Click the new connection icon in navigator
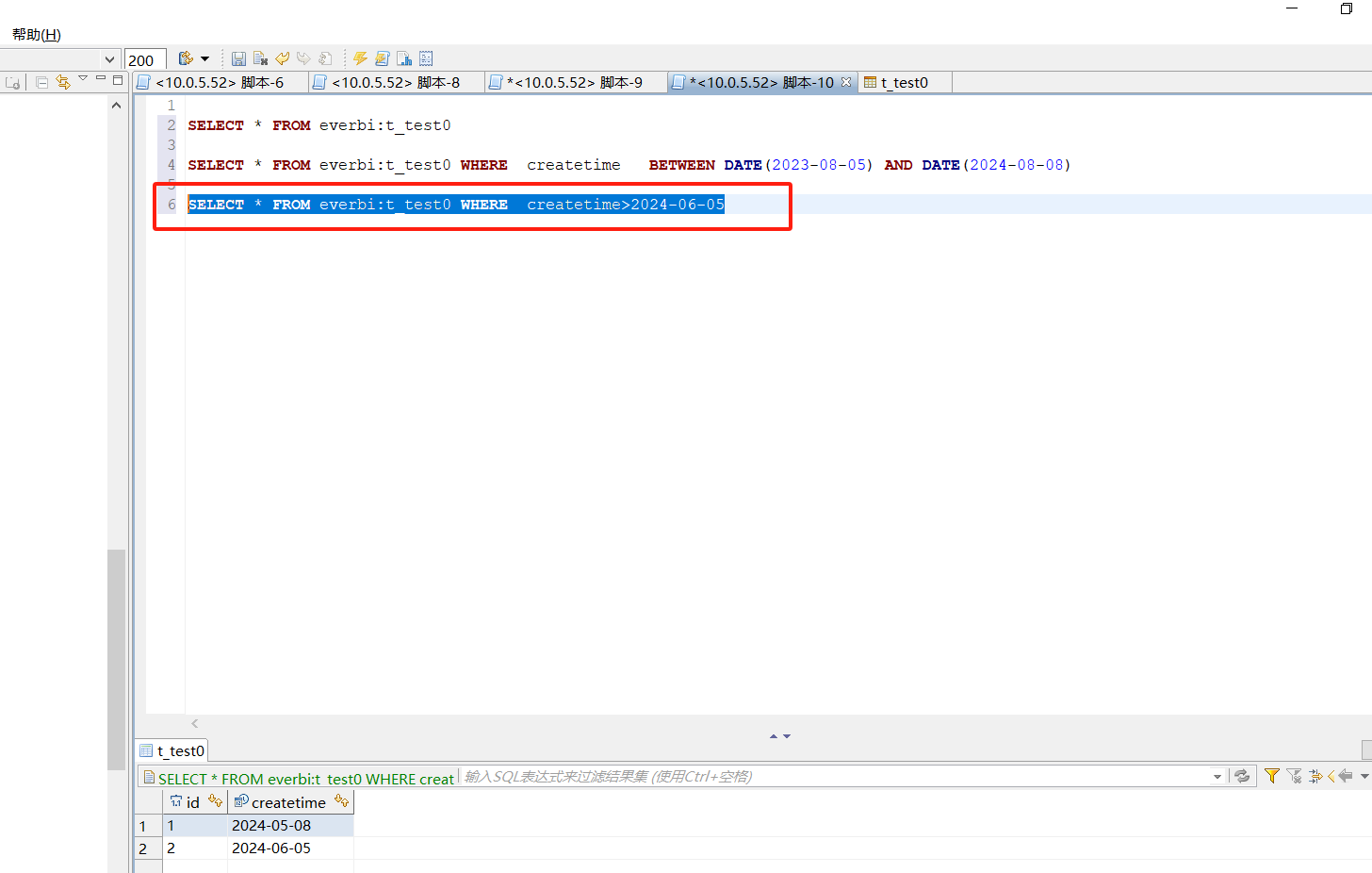The width and height of the screenshot is (1372, 873). 13,83
